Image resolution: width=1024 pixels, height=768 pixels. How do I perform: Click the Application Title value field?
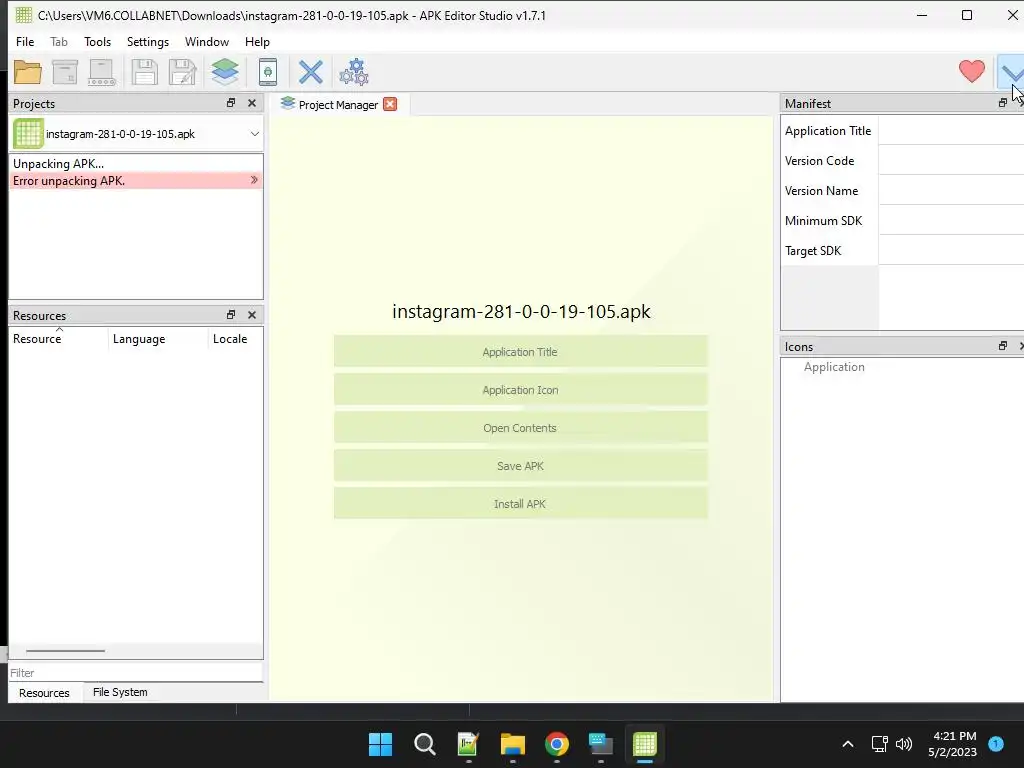tap(951, 131)
